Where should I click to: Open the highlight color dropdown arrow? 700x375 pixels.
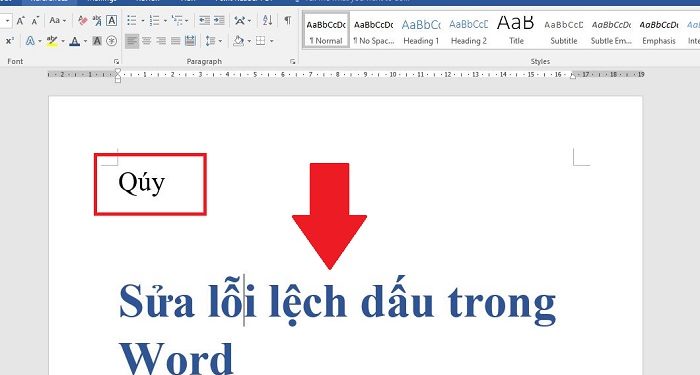[62, 42]
